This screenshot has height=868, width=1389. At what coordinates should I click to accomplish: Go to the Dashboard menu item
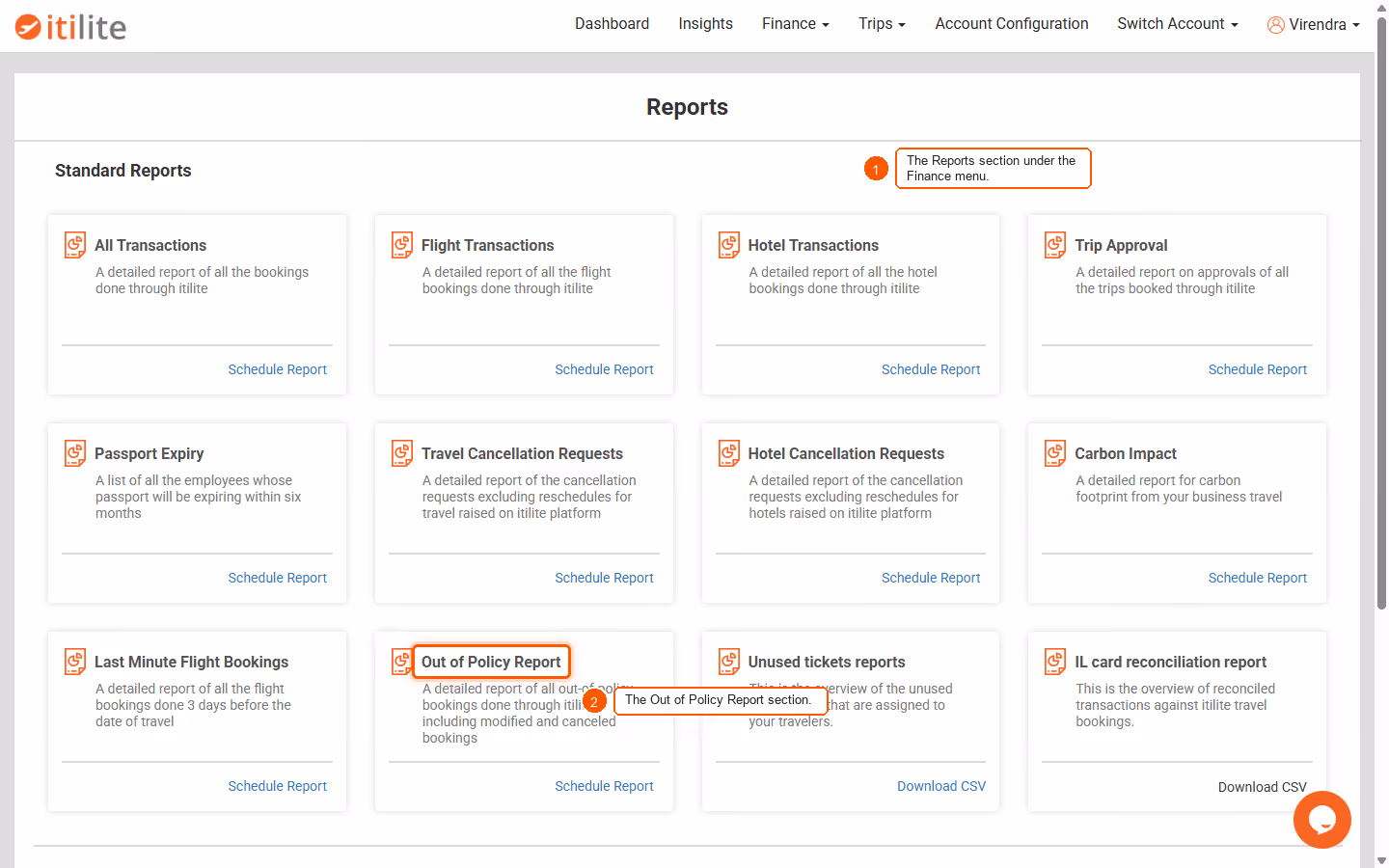click(612, 24)
